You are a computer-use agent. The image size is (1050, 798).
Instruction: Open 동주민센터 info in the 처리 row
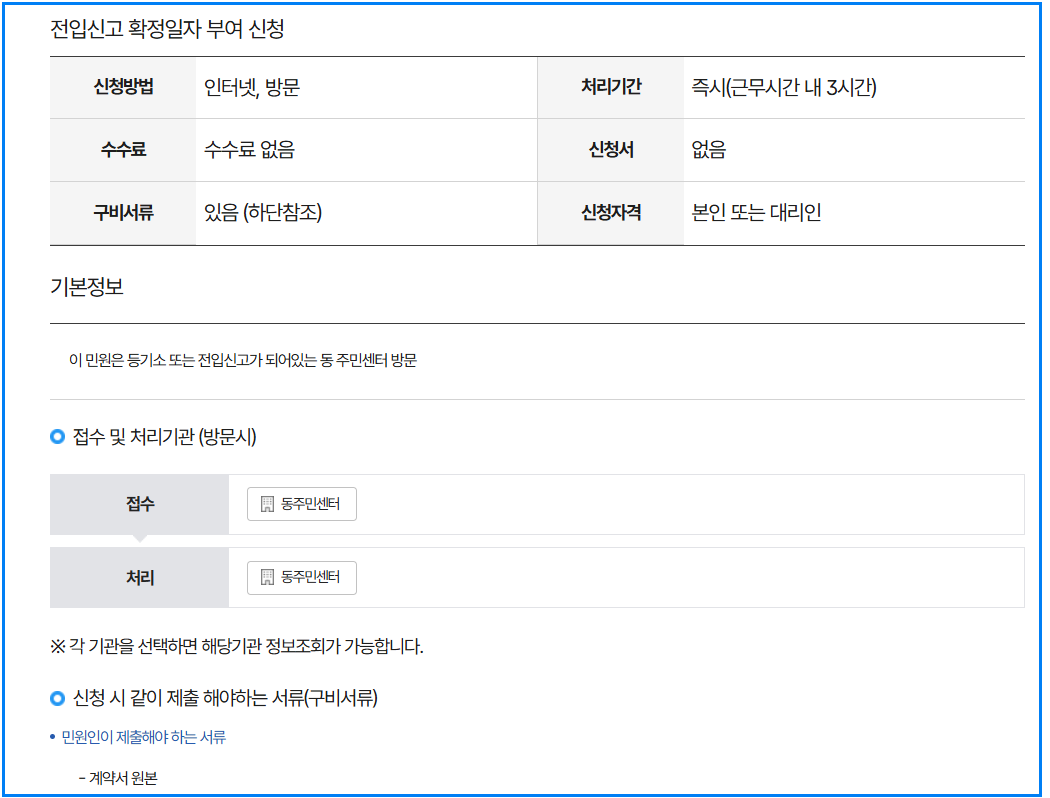pyautogui.click(x=301, y=577)
